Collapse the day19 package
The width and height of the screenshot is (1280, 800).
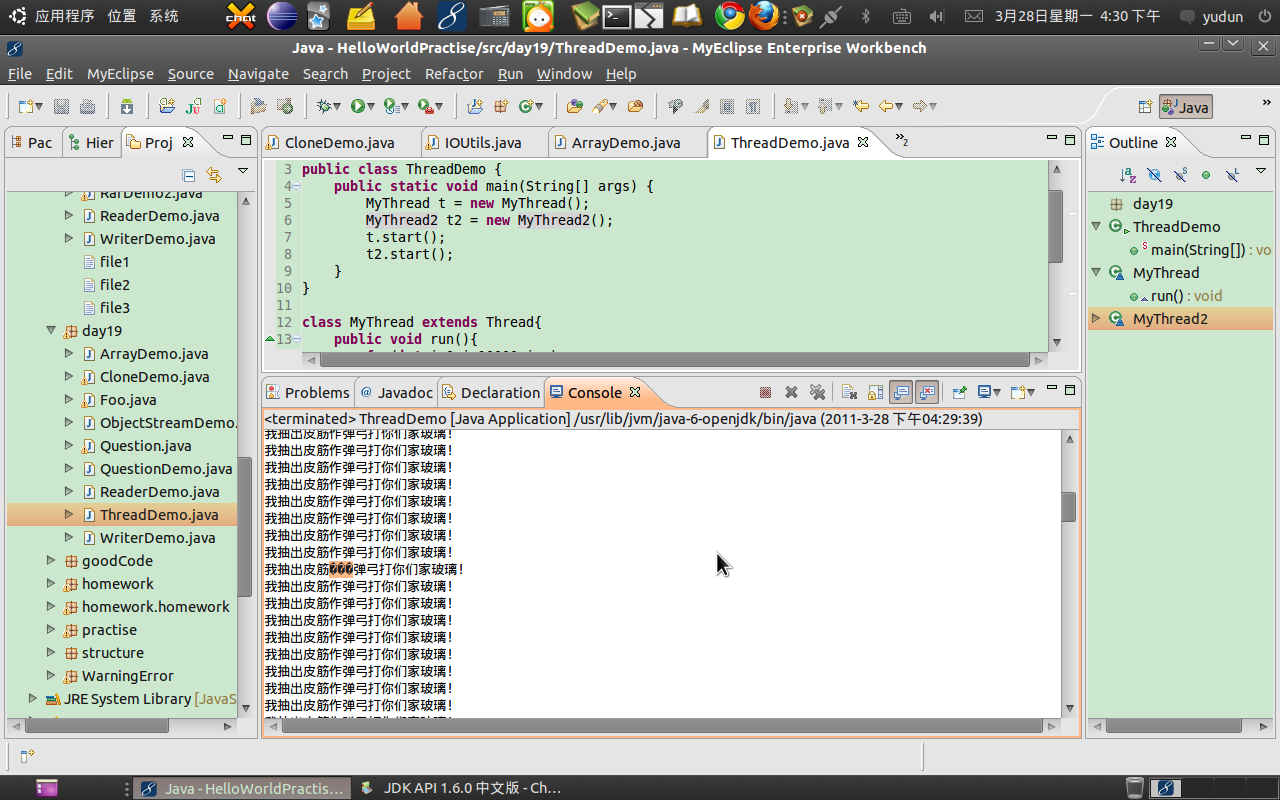click(x=51, y=331)
